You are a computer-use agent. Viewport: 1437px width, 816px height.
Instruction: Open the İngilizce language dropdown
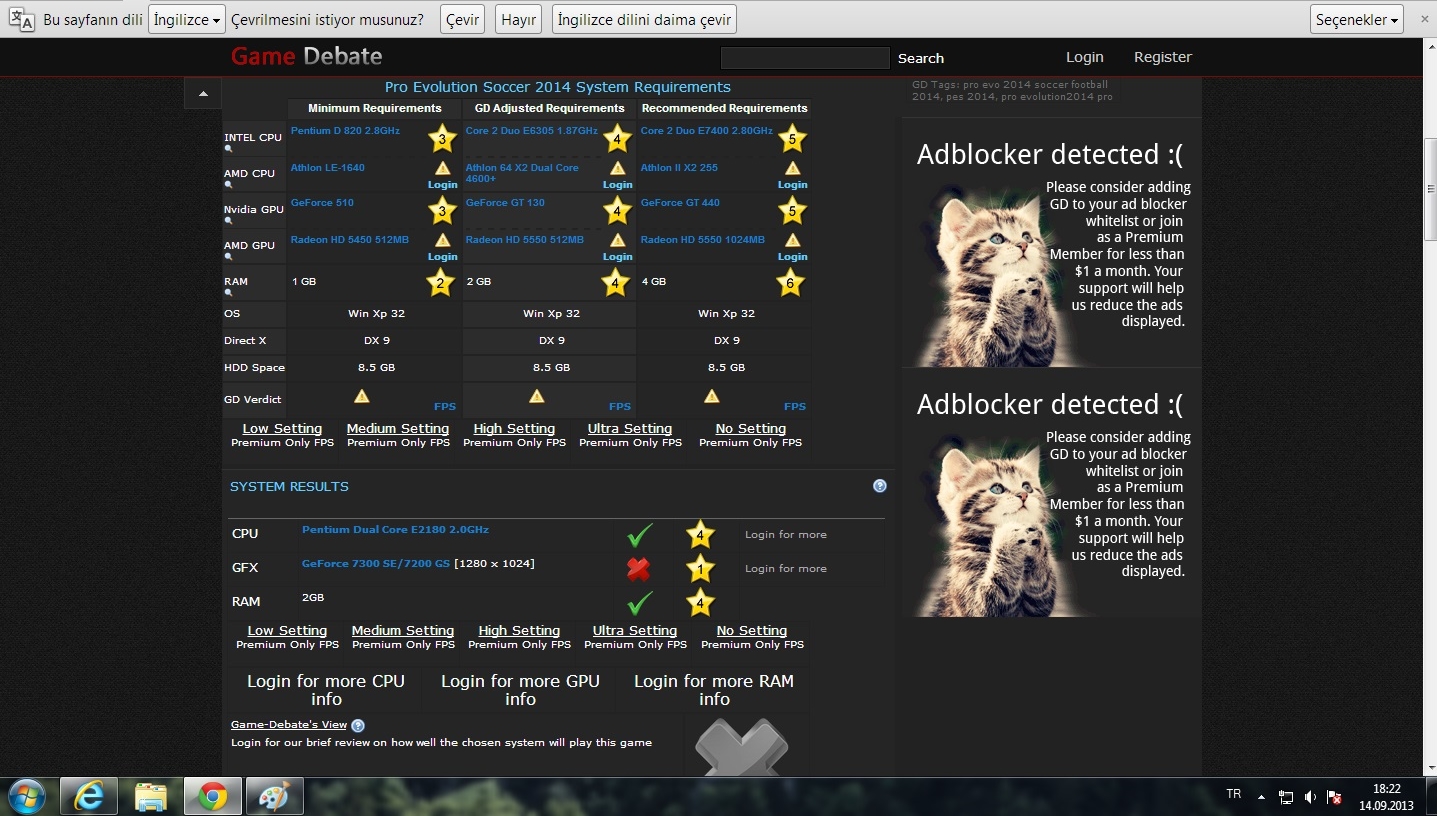coord(187,19)
